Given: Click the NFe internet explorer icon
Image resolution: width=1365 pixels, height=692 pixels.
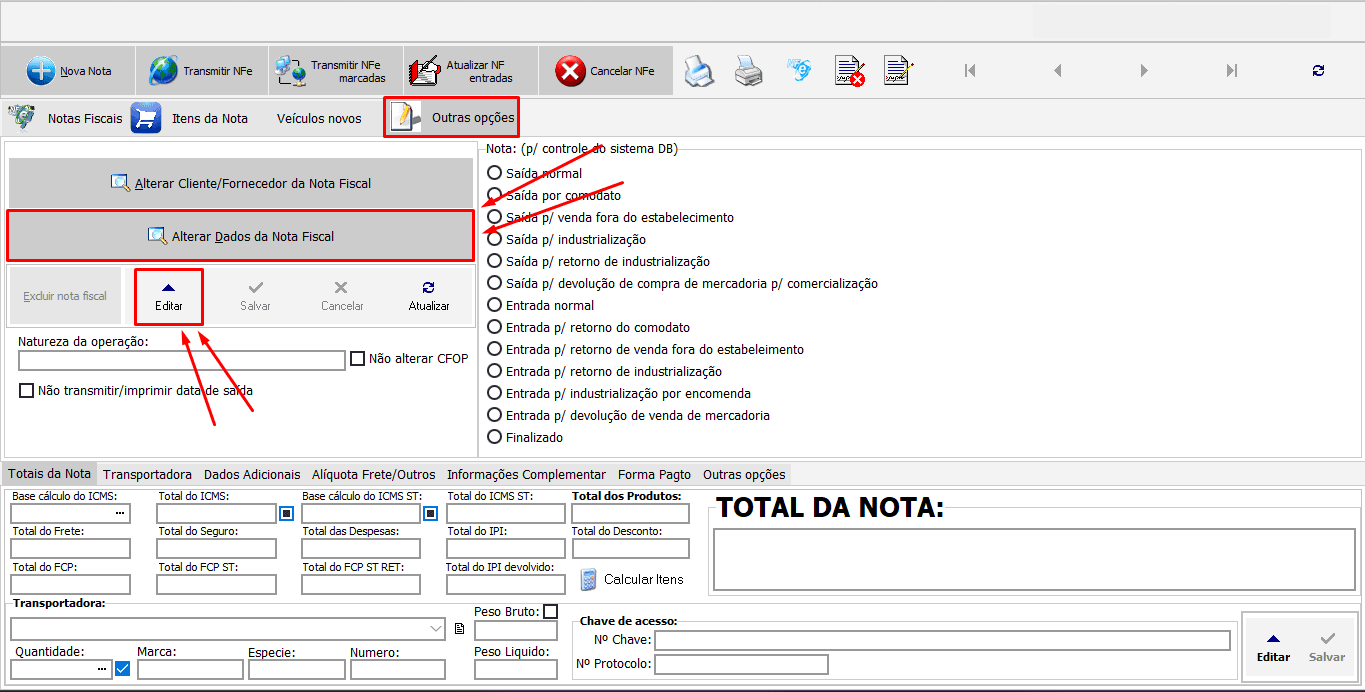Looking at the screenshot, I should (x=799, y=70).
